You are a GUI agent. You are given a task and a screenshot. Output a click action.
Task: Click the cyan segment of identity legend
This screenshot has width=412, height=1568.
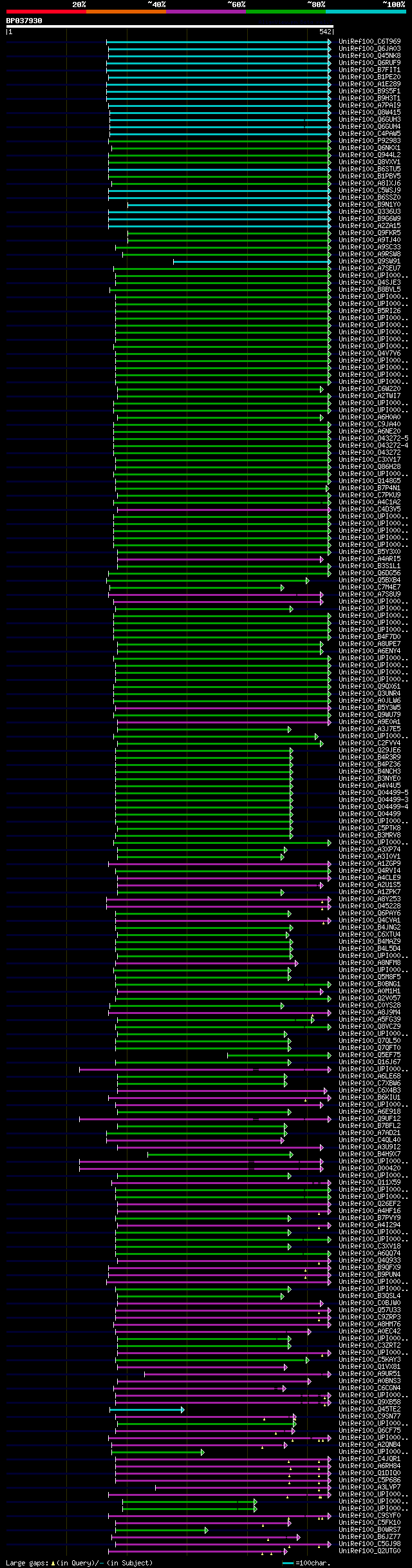point(366,12)
